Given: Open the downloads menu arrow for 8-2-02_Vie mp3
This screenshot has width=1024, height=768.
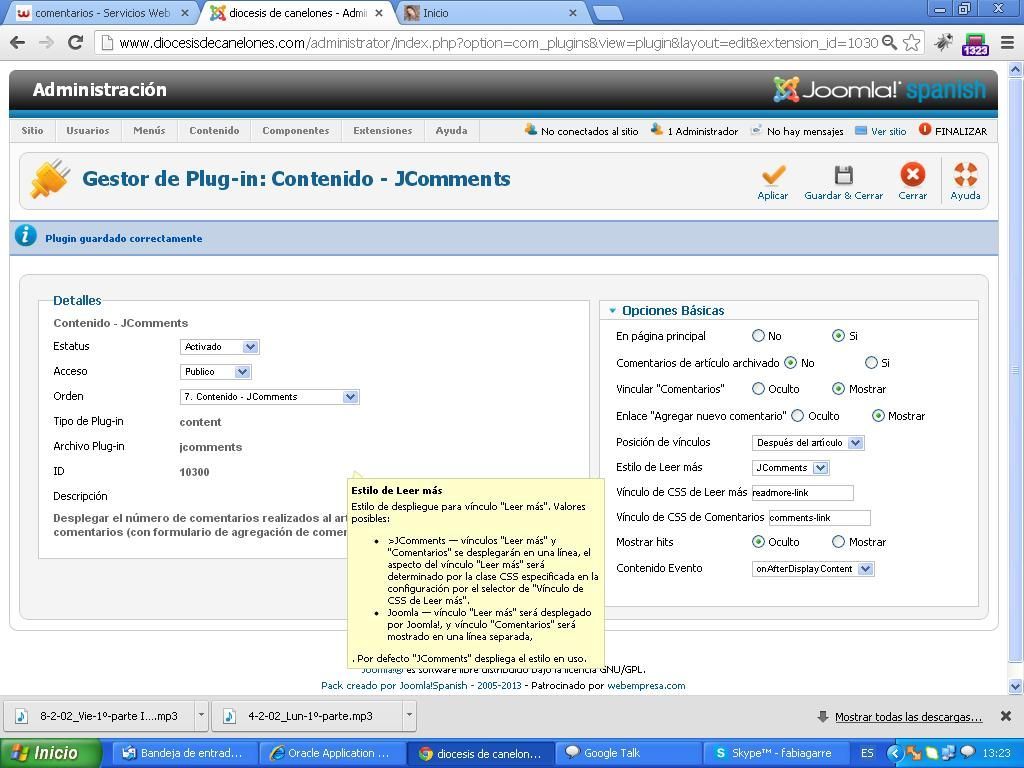Looking at the screenshot, I should pyautogui.click(x=201, y=716).
